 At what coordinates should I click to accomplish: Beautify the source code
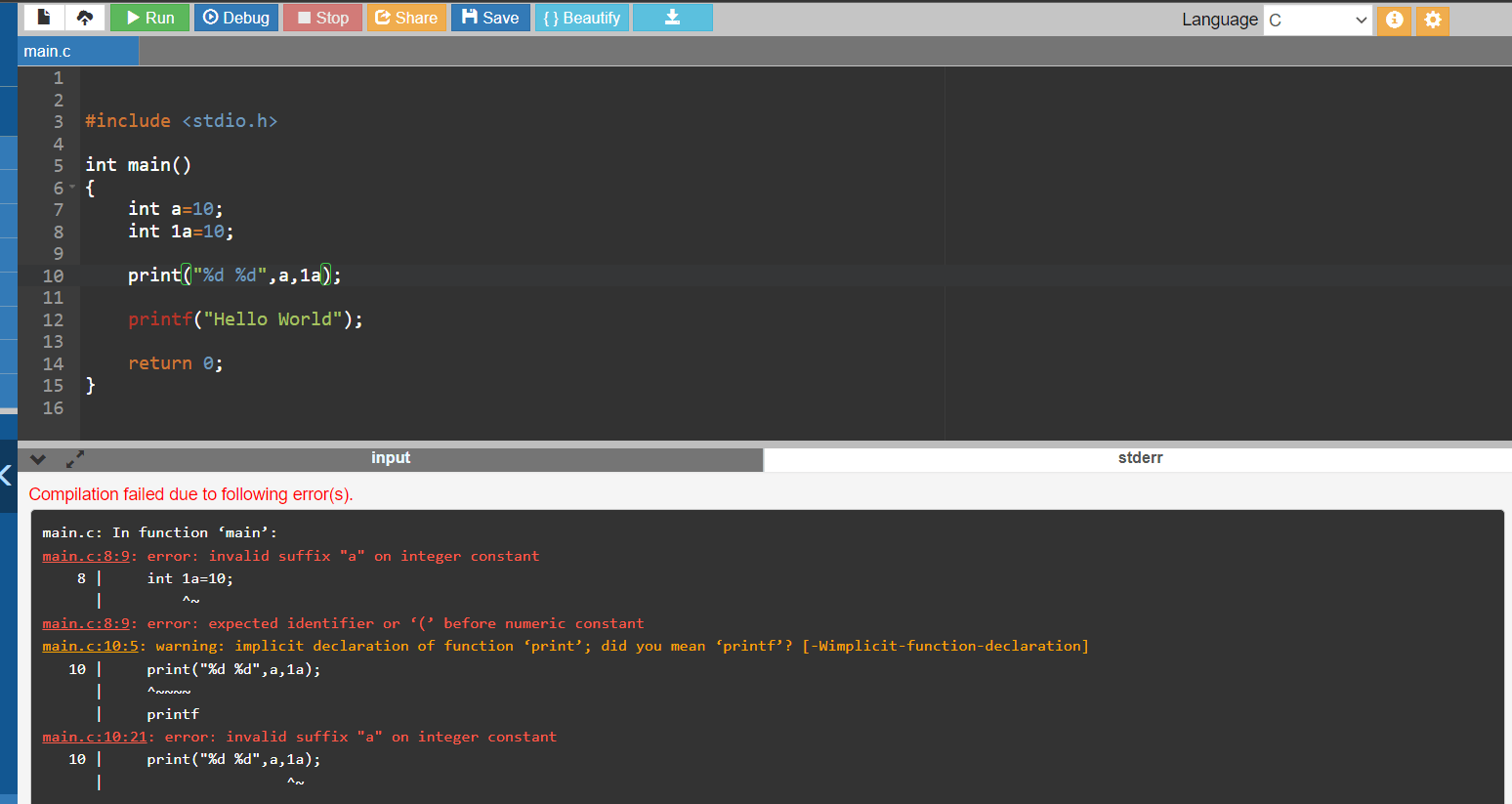[581, 18]
